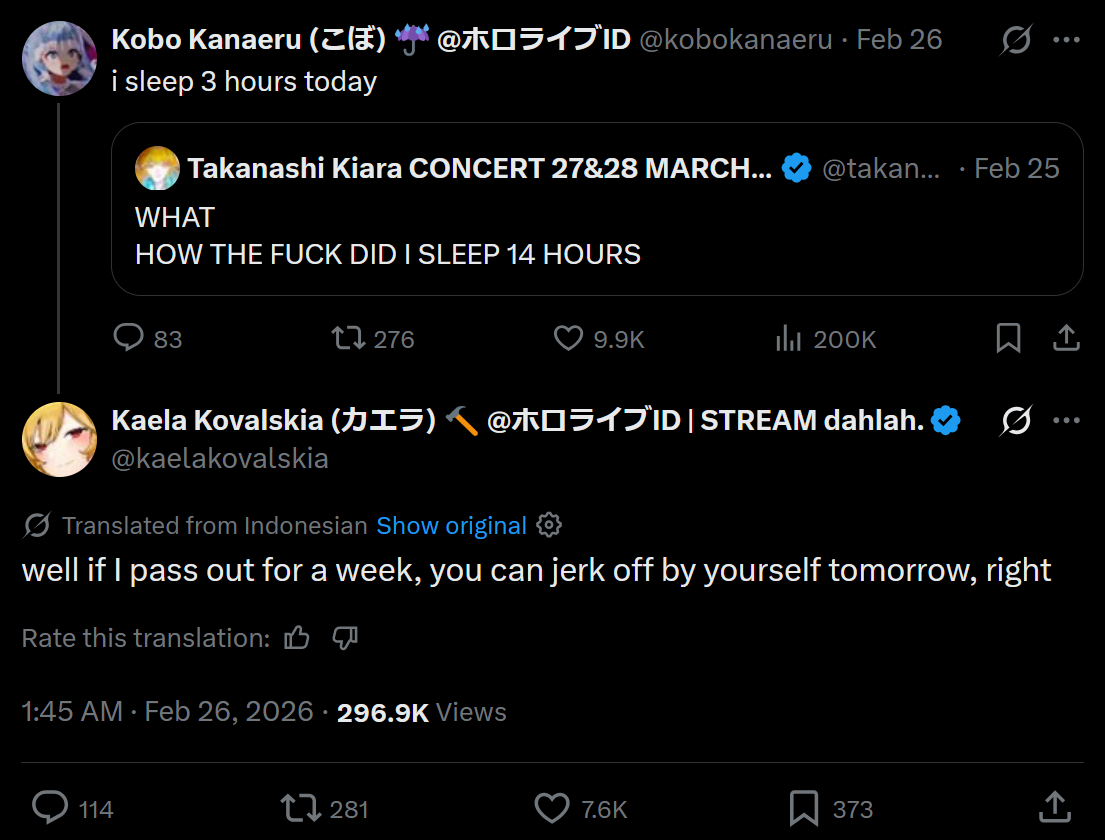
Task: Like Kaela Kovalskia's reply
Action: click(x=551, y=808)
